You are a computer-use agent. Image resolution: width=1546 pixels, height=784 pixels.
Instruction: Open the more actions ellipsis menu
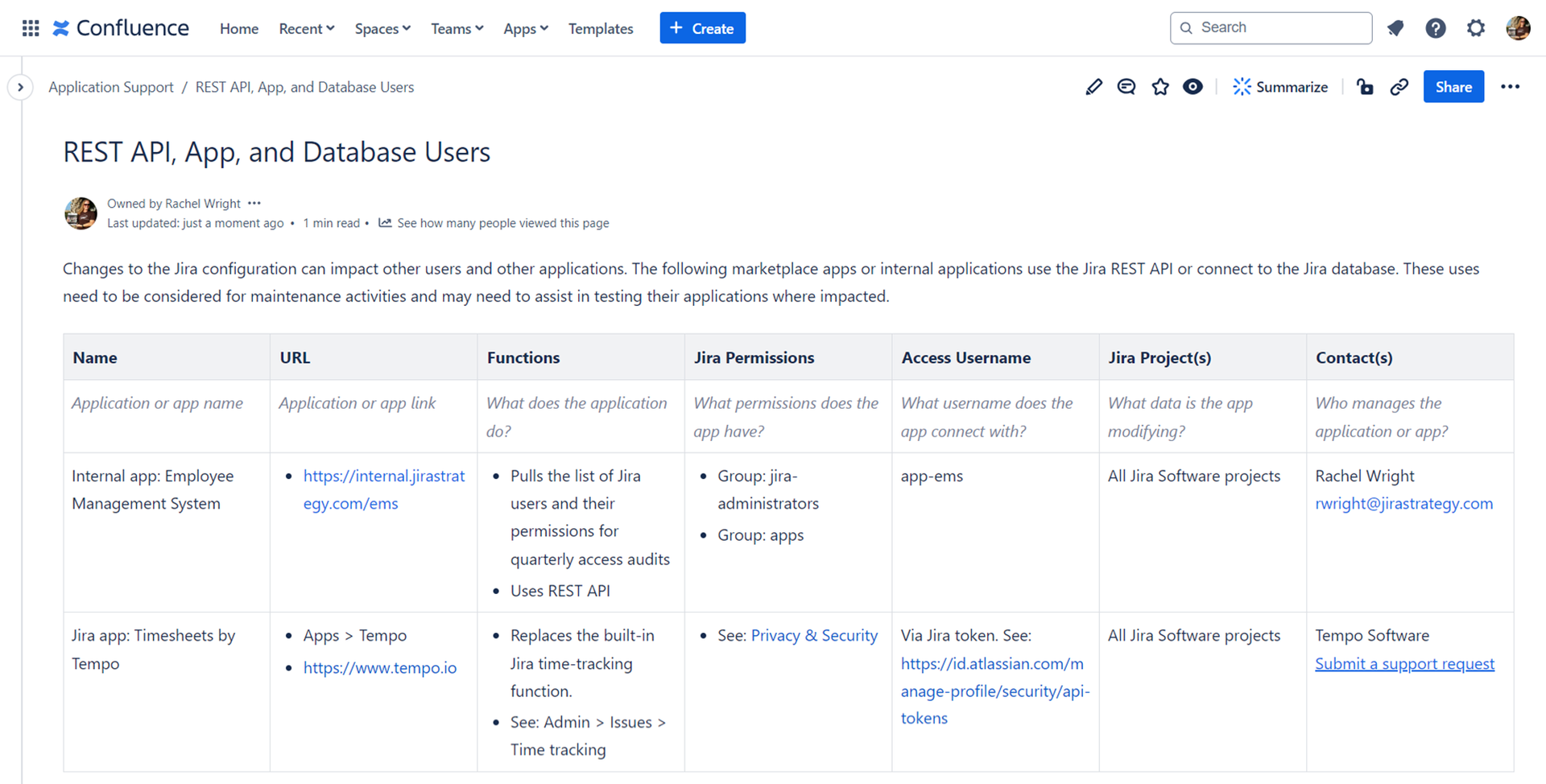coord(1510,86)
